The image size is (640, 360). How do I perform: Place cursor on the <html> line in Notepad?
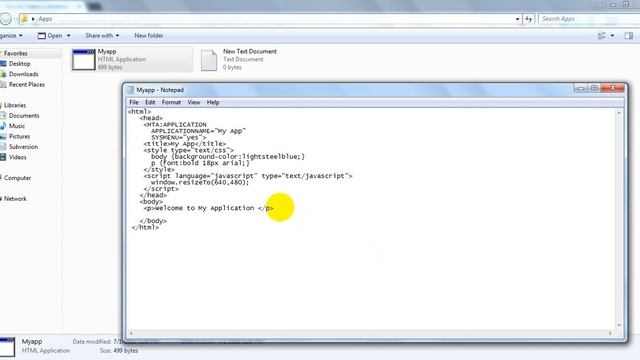[140, 111]
